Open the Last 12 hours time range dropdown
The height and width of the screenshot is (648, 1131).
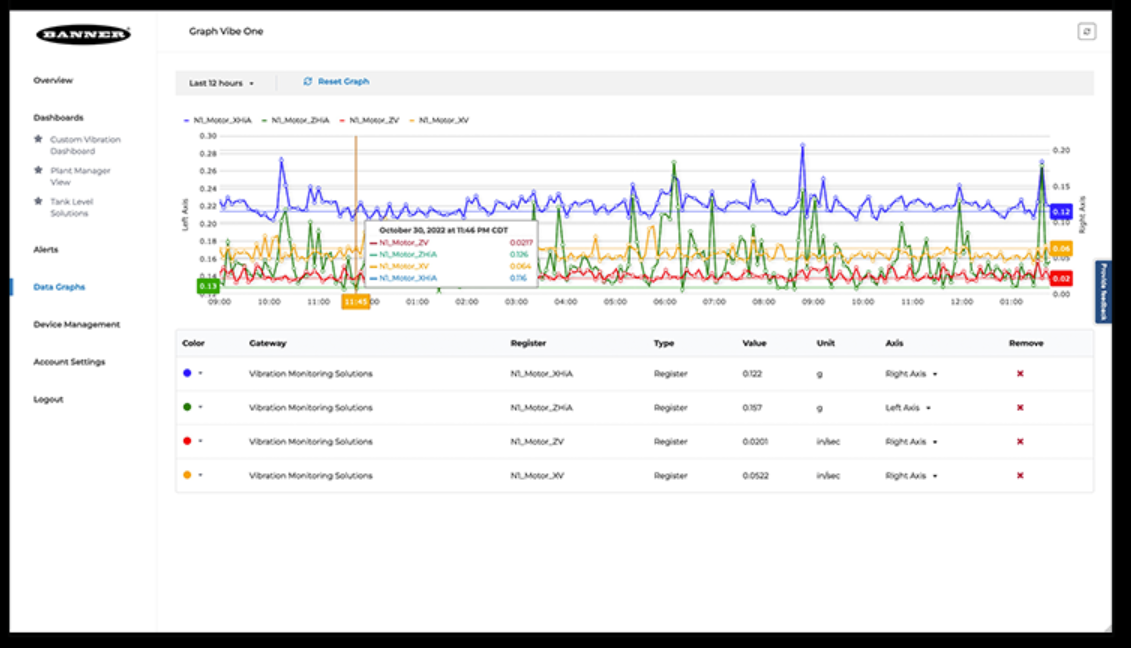[222, 83]
